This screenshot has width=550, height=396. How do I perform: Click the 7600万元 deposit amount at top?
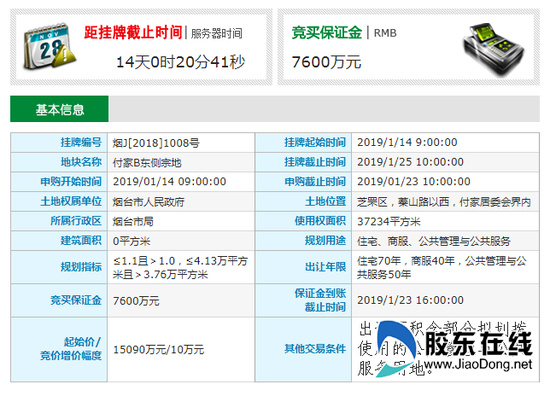[326, 62]
